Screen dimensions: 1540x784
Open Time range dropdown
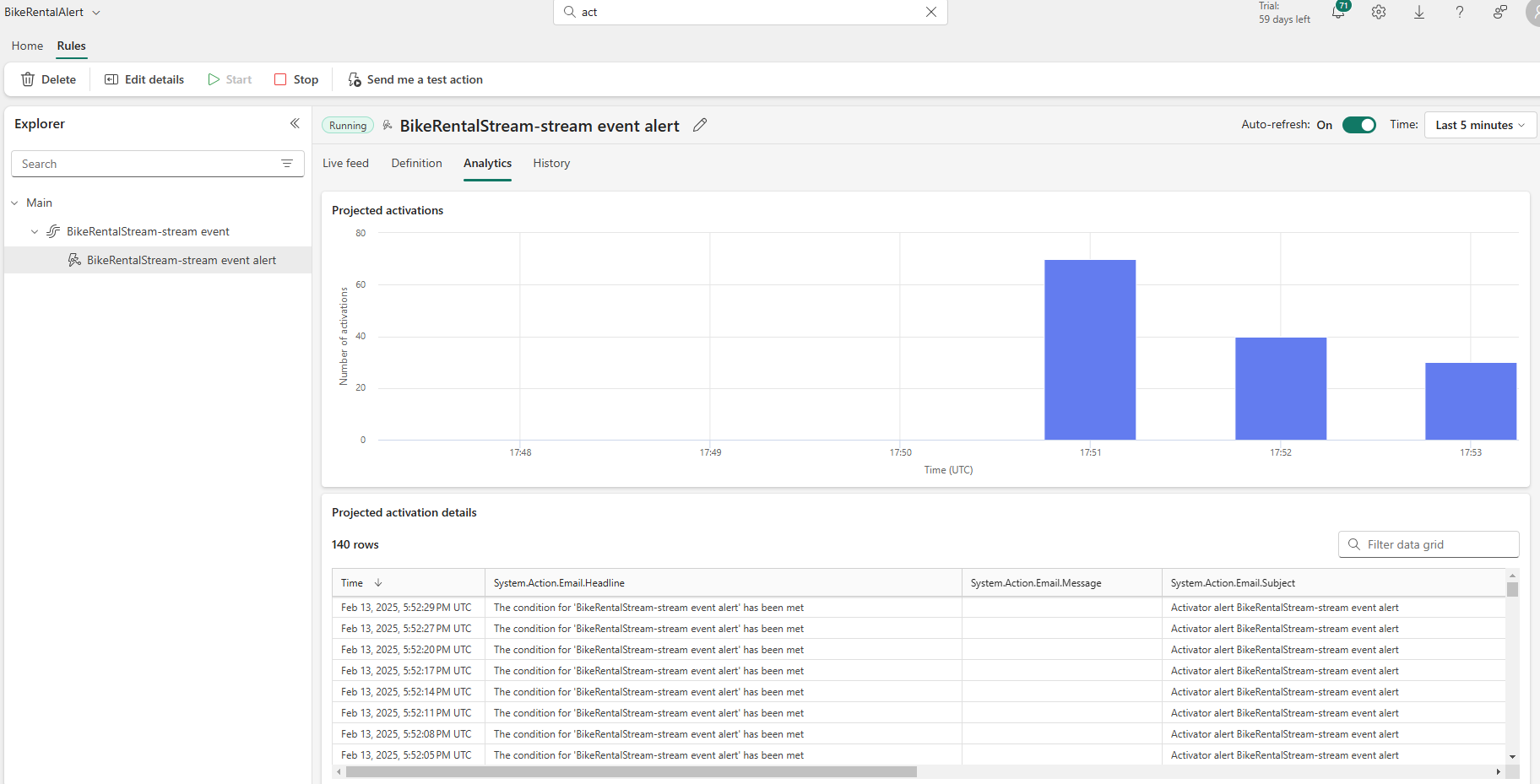tap(1480, 125)
